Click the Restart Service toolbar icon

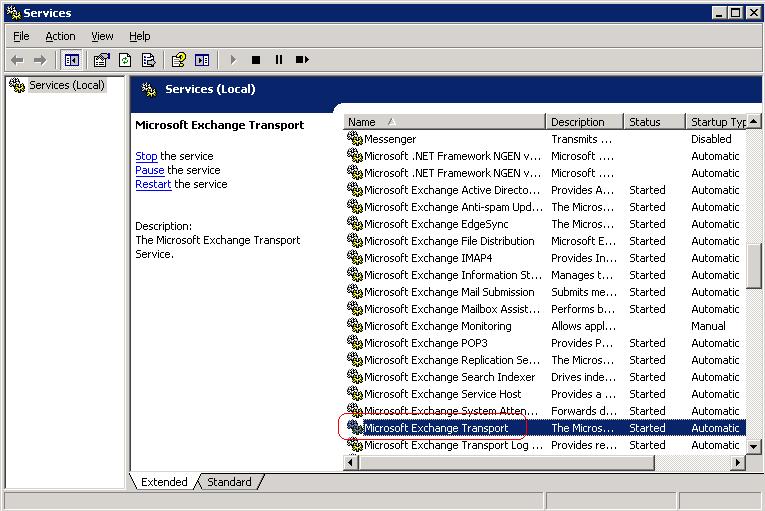tap(302, 60)
